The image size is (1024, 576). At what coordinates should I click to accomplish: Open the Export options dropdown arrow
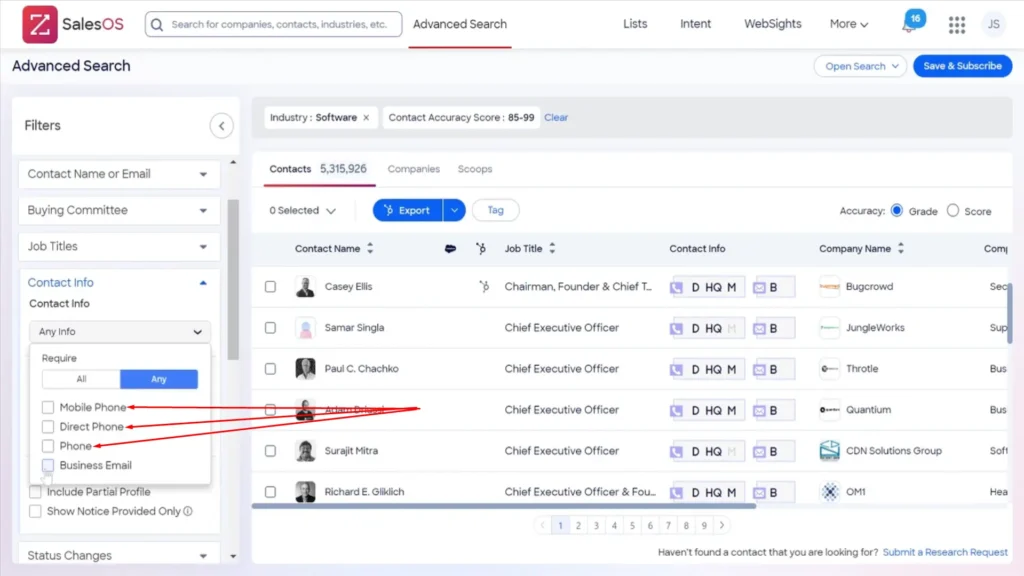(454, 210)
